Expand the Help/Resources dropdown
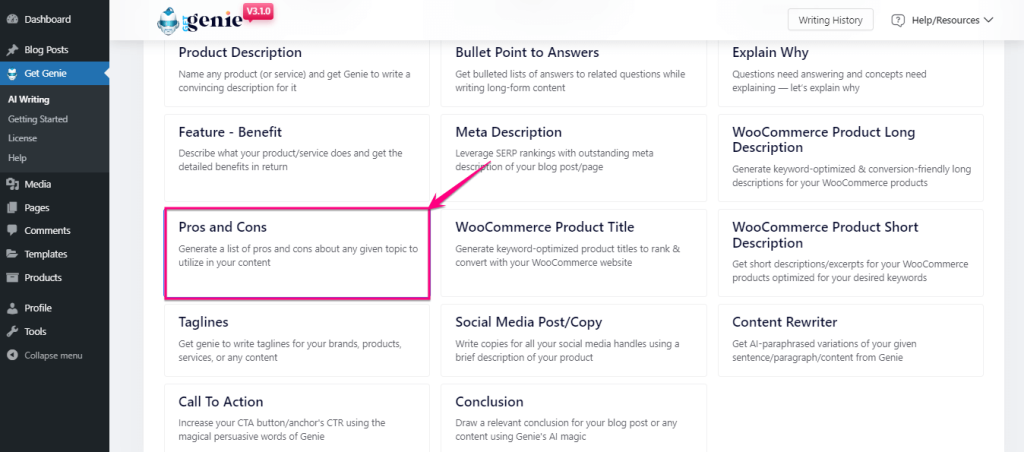 942,20
